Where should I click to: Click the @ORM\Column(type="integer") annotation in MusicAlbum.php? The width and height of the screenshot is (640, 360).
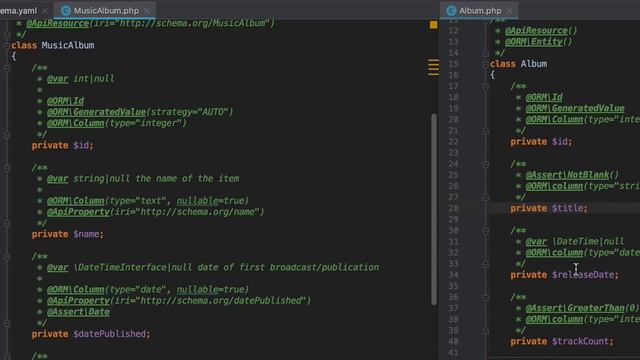(117, 123)
